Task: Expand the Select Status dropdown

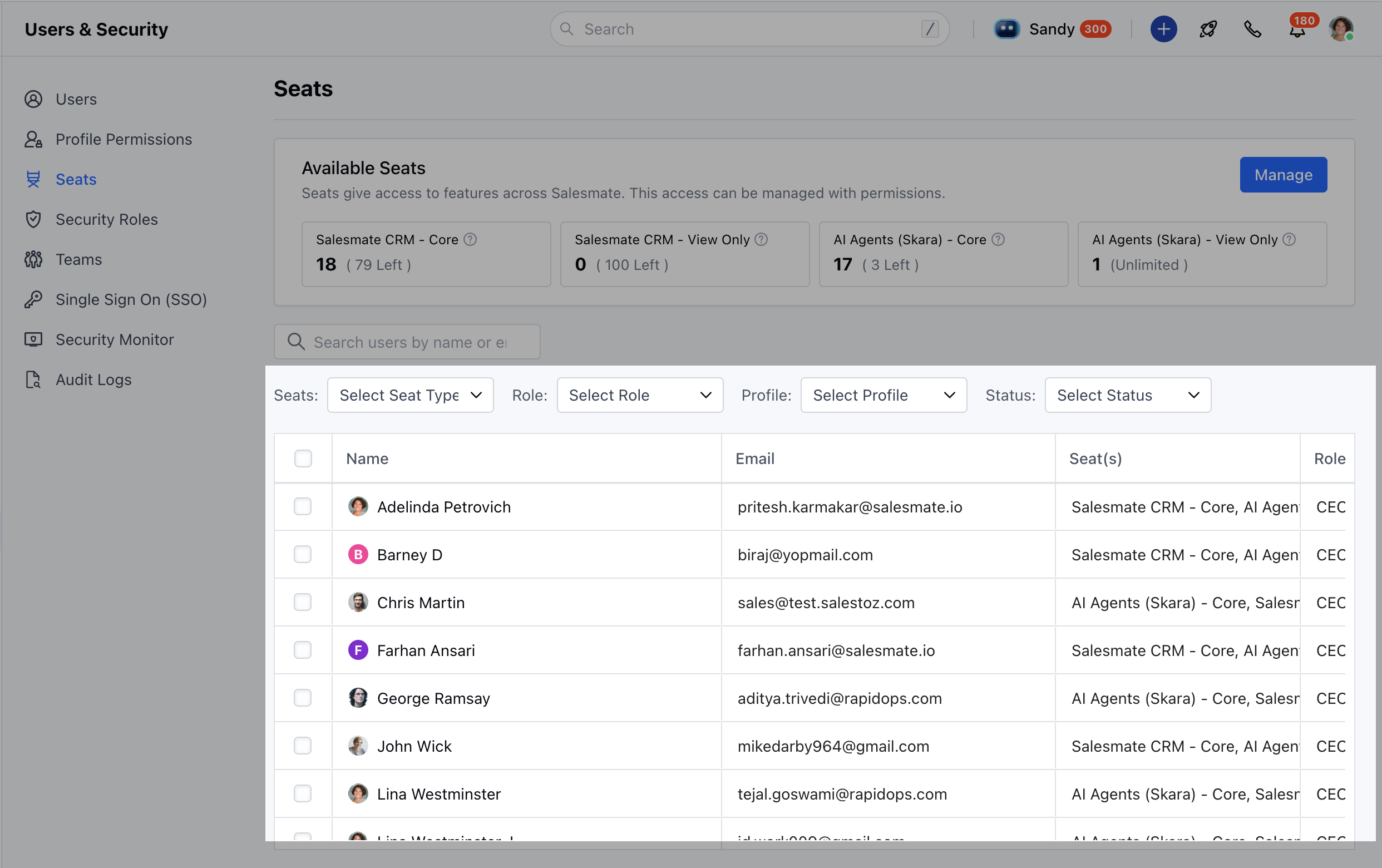Action: coord(1127,395)
